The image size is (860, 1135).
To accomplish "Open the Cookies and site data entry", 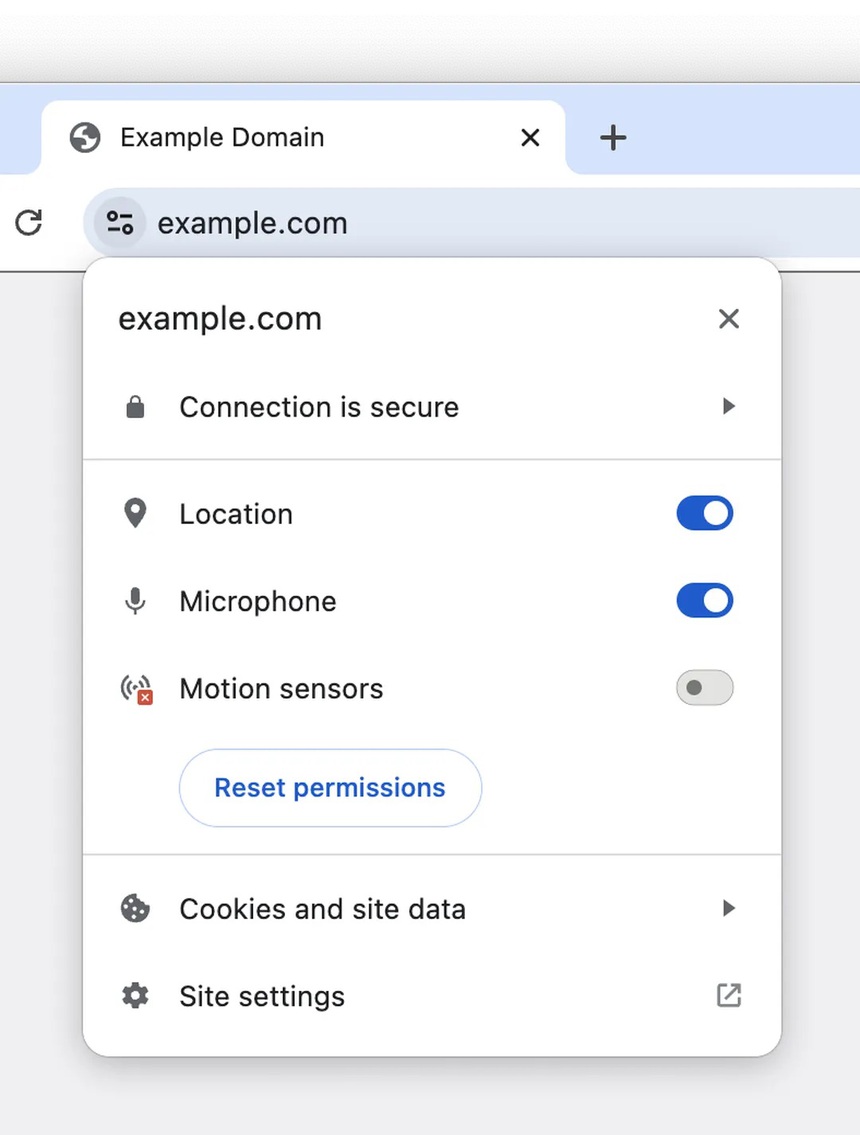I will point(322,908).
